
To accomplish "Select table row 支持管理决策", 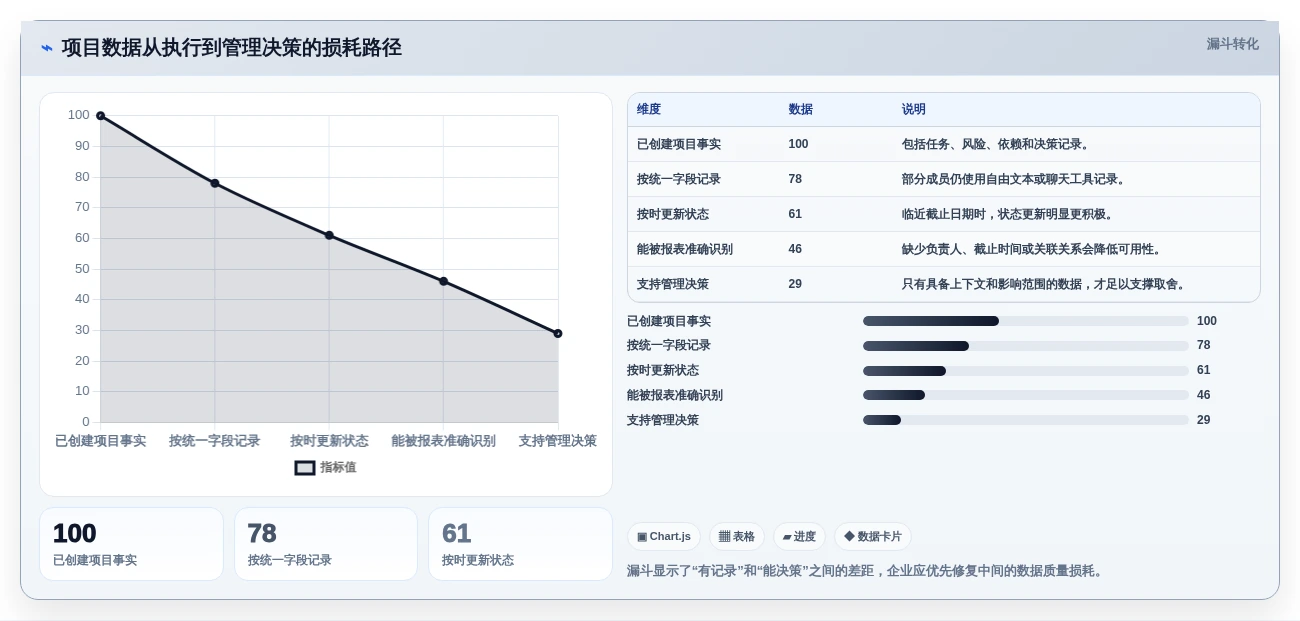I will [x=944, y=284].
